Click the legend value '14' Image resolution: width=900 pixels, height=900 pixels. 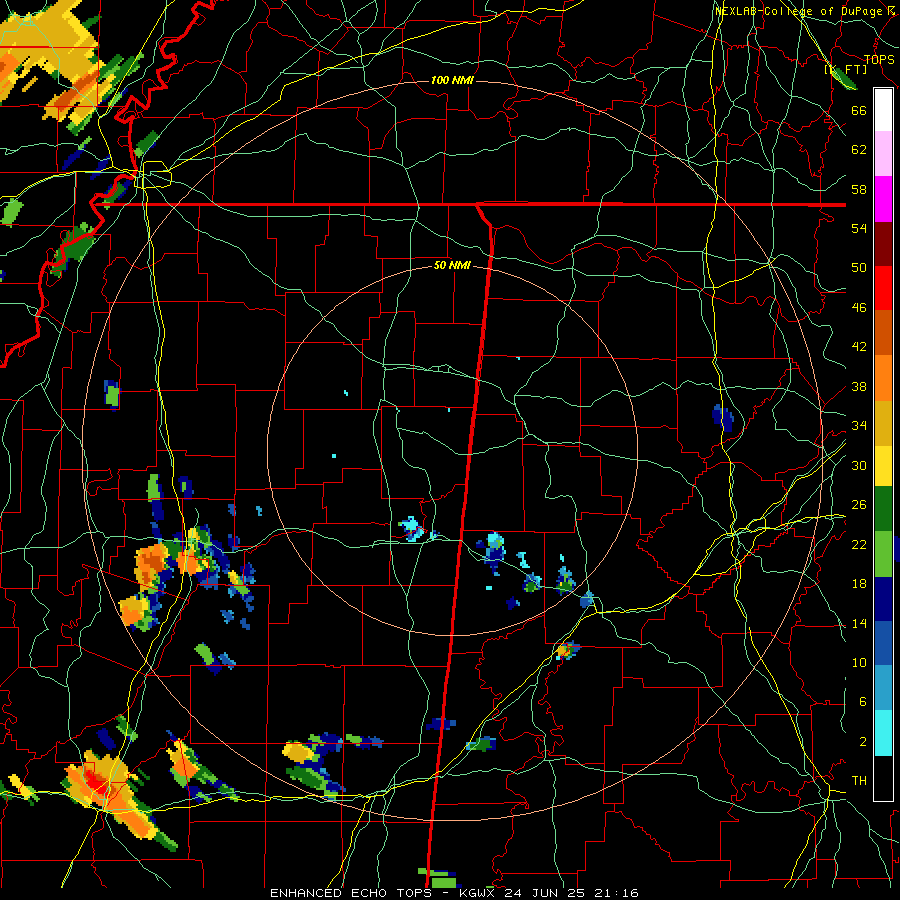tap(859, 623)
